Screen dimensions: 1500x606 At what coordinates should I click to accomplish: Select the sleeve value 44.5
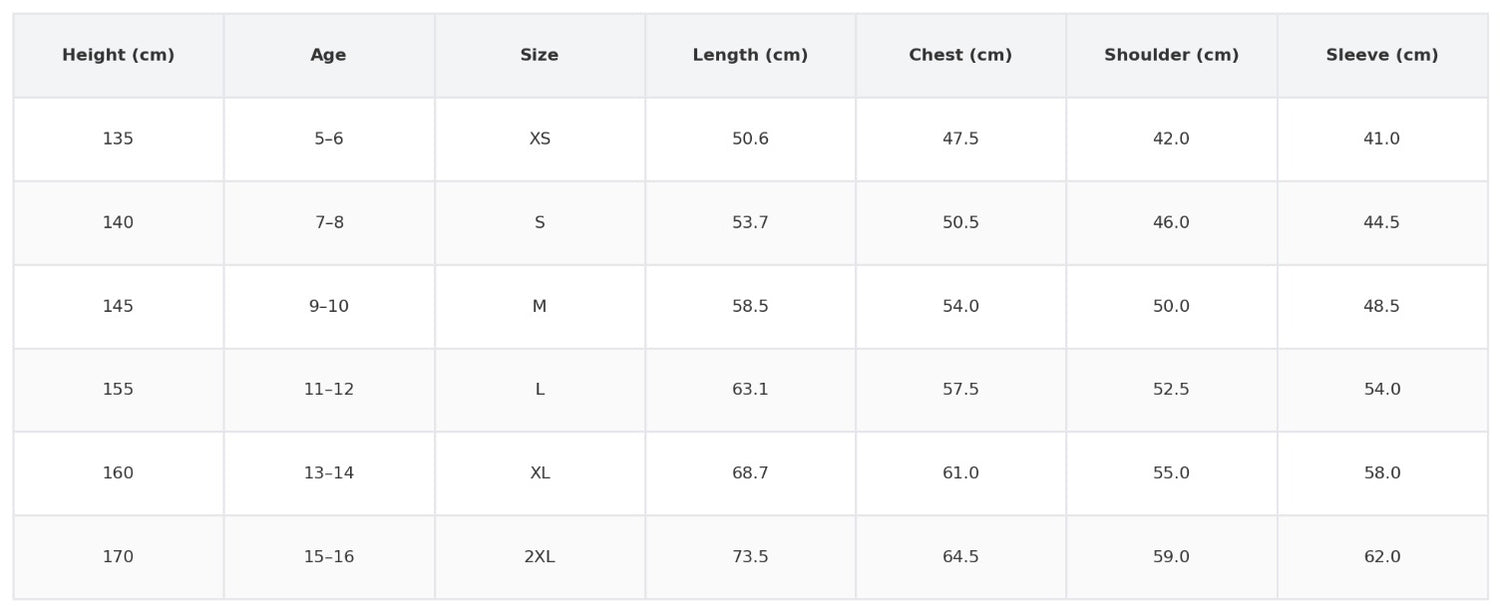click(x=1382, y=223)
